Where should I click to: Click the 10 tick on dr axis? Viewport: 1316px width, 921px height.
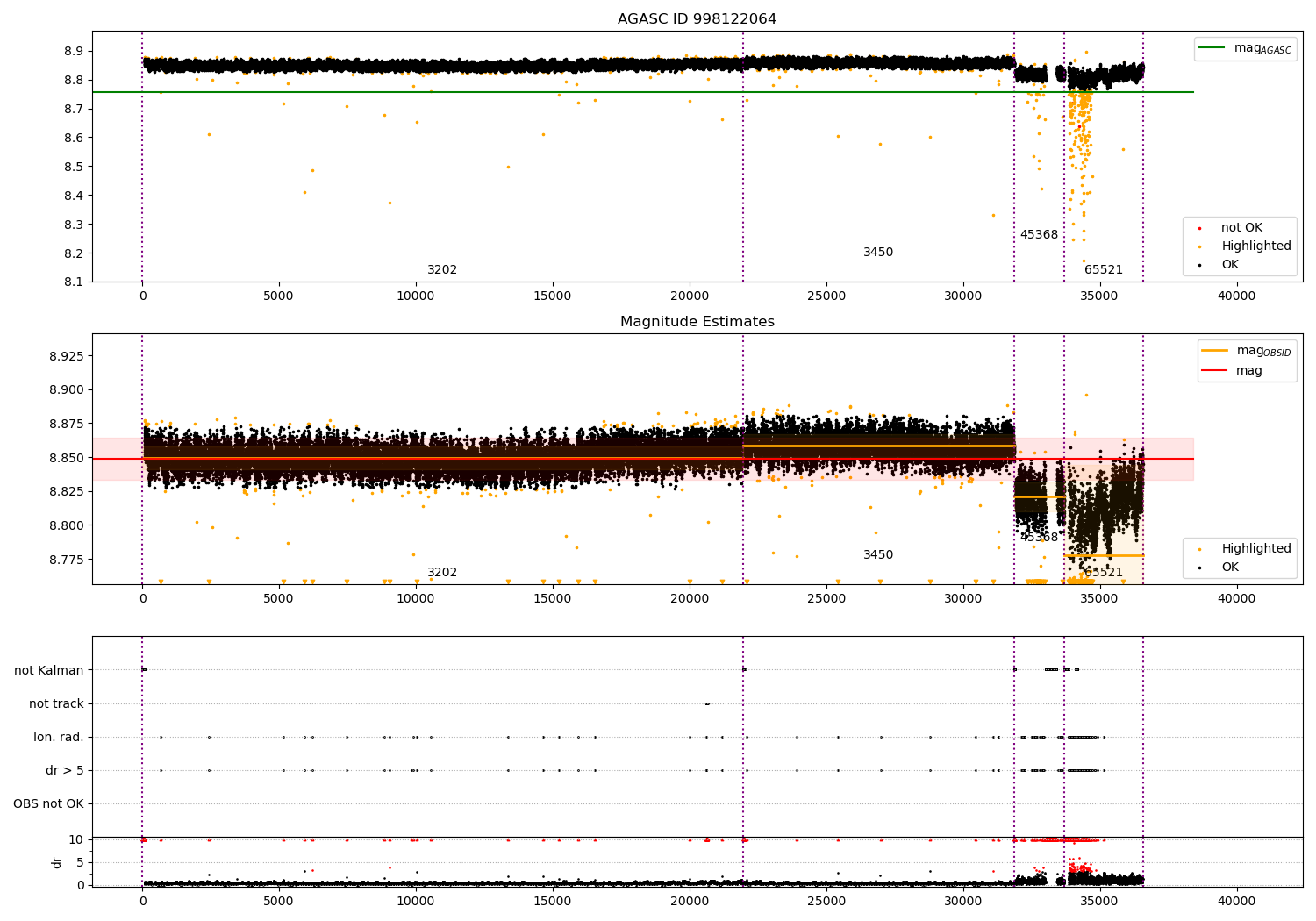click(x=76, y=840)
